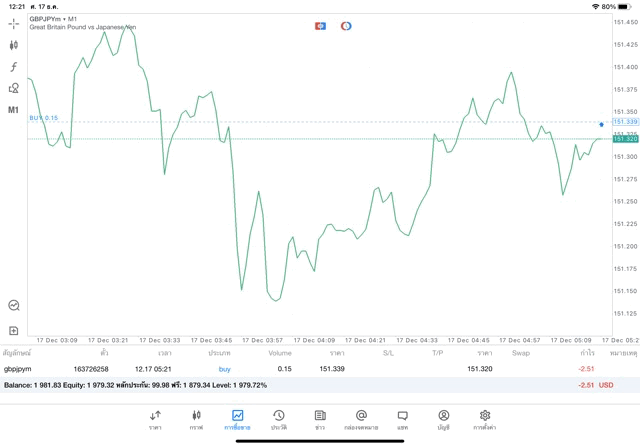Open the Quotes tab with arrows icon
640x447 pixels.
(155, 419)
